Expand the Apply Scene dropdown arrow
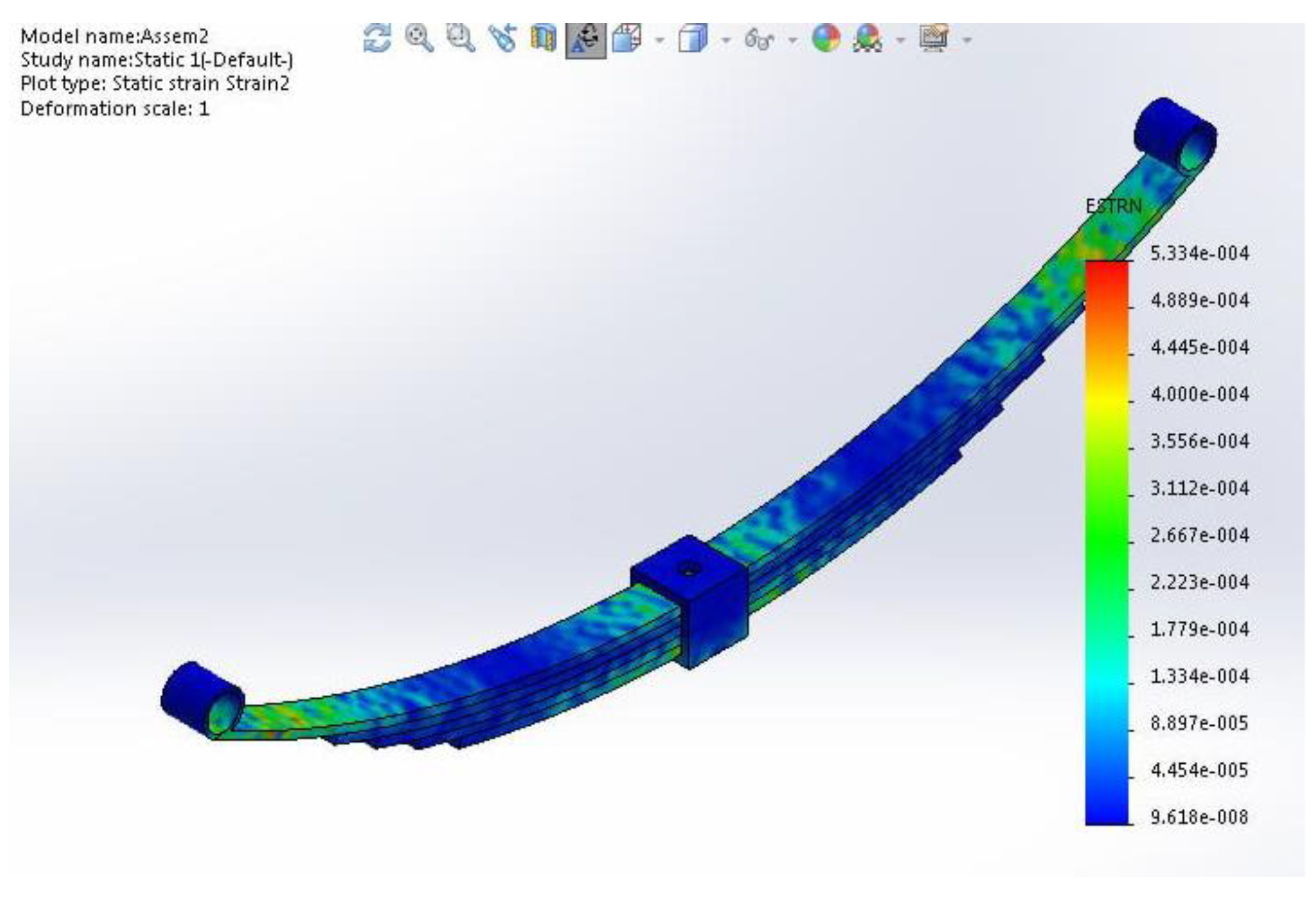Viewport: 1316px width, 898px height. coord(901,41)
